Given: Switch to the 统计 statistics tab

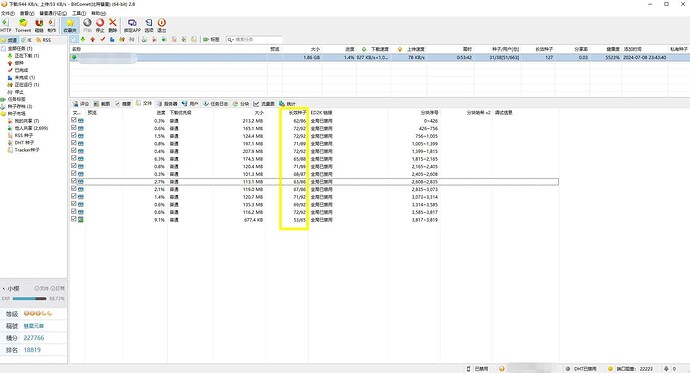Looking at the screenshot, I should (x=288, y=104).
